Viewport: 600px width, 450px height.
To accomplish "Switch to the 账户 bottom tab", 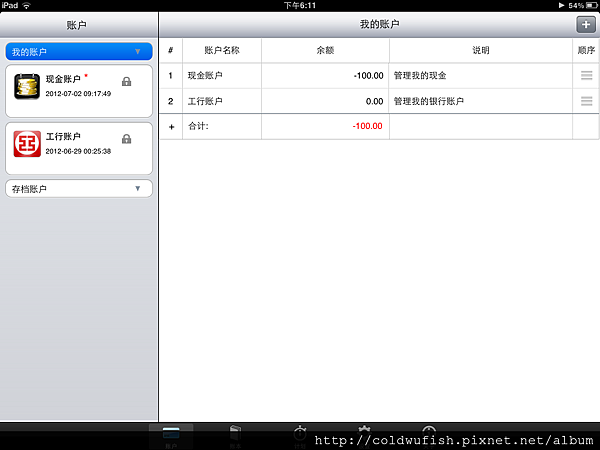I will (171, 436).
